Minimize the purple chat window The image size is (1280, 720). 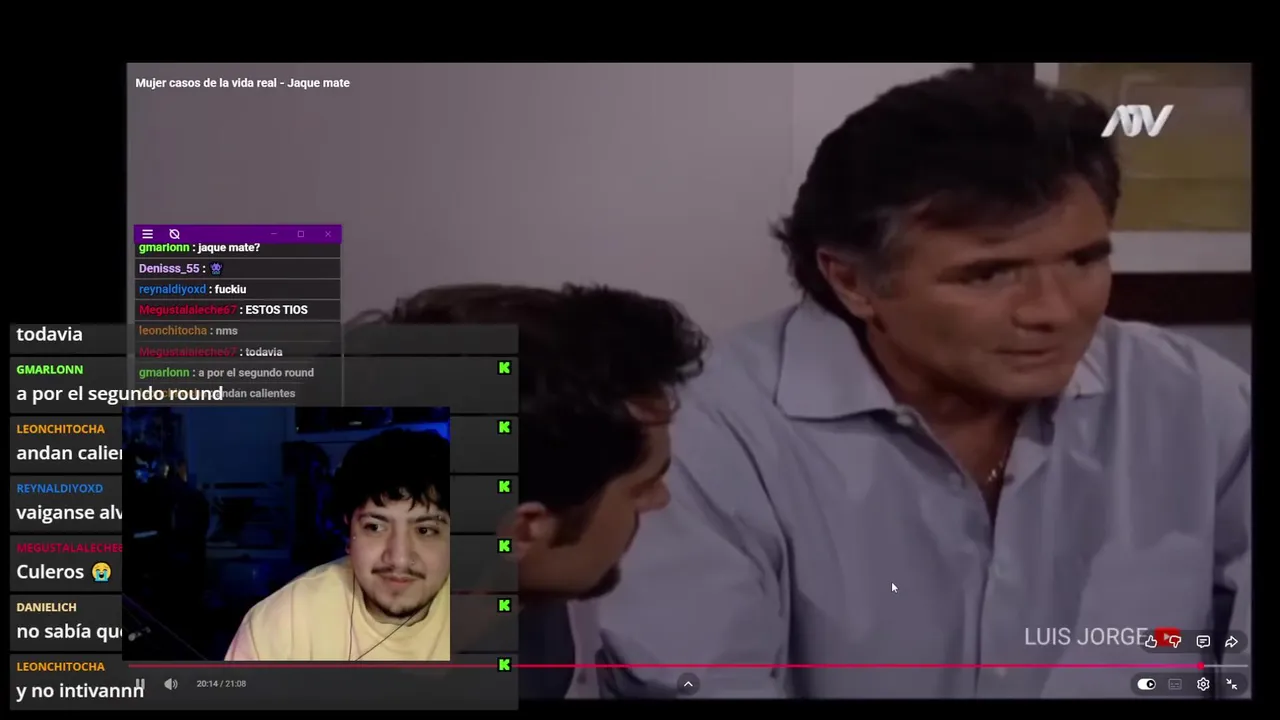tap(273, 234)
